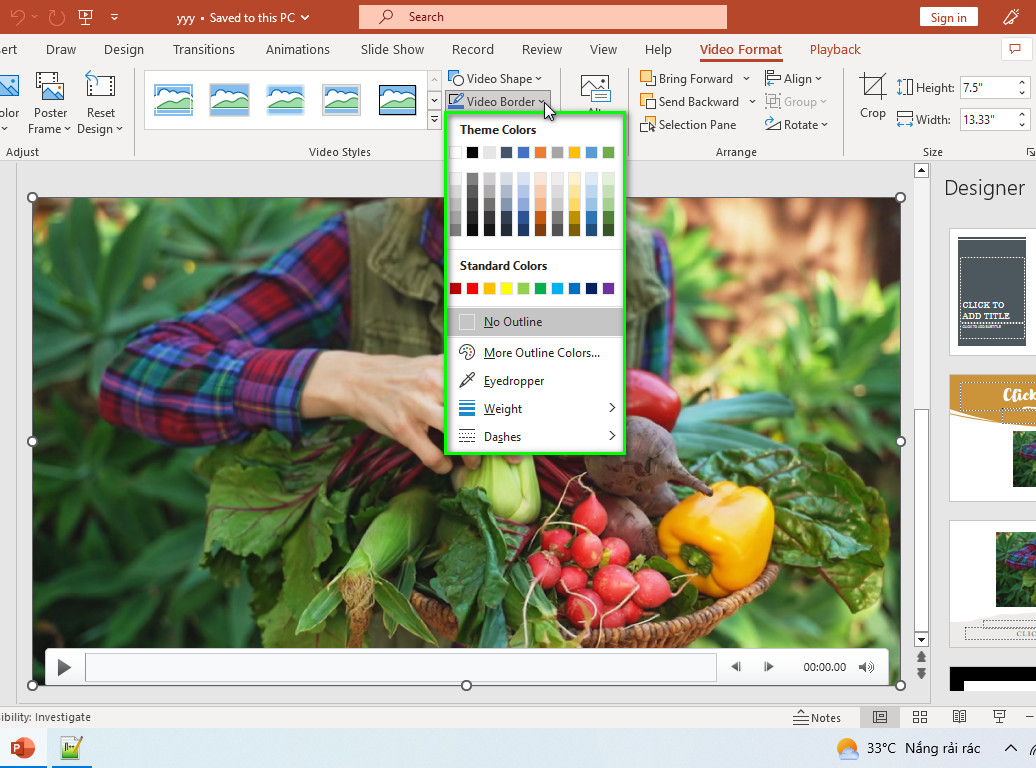Screen dimensions: 1036x768
Task: Click the Search box
Action: [542, 17]
